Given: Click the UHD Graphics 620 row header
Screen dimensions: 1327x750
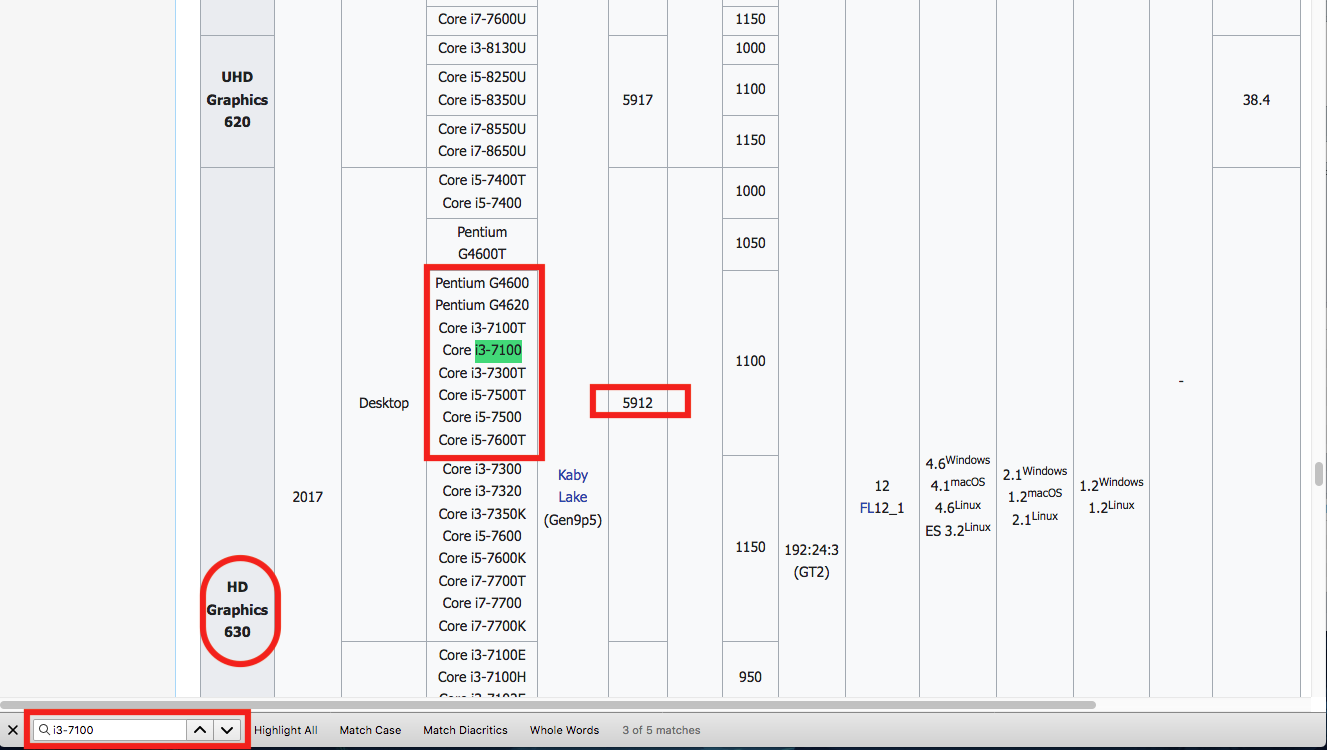Looking at the screenshot, I should coord(238,100).
